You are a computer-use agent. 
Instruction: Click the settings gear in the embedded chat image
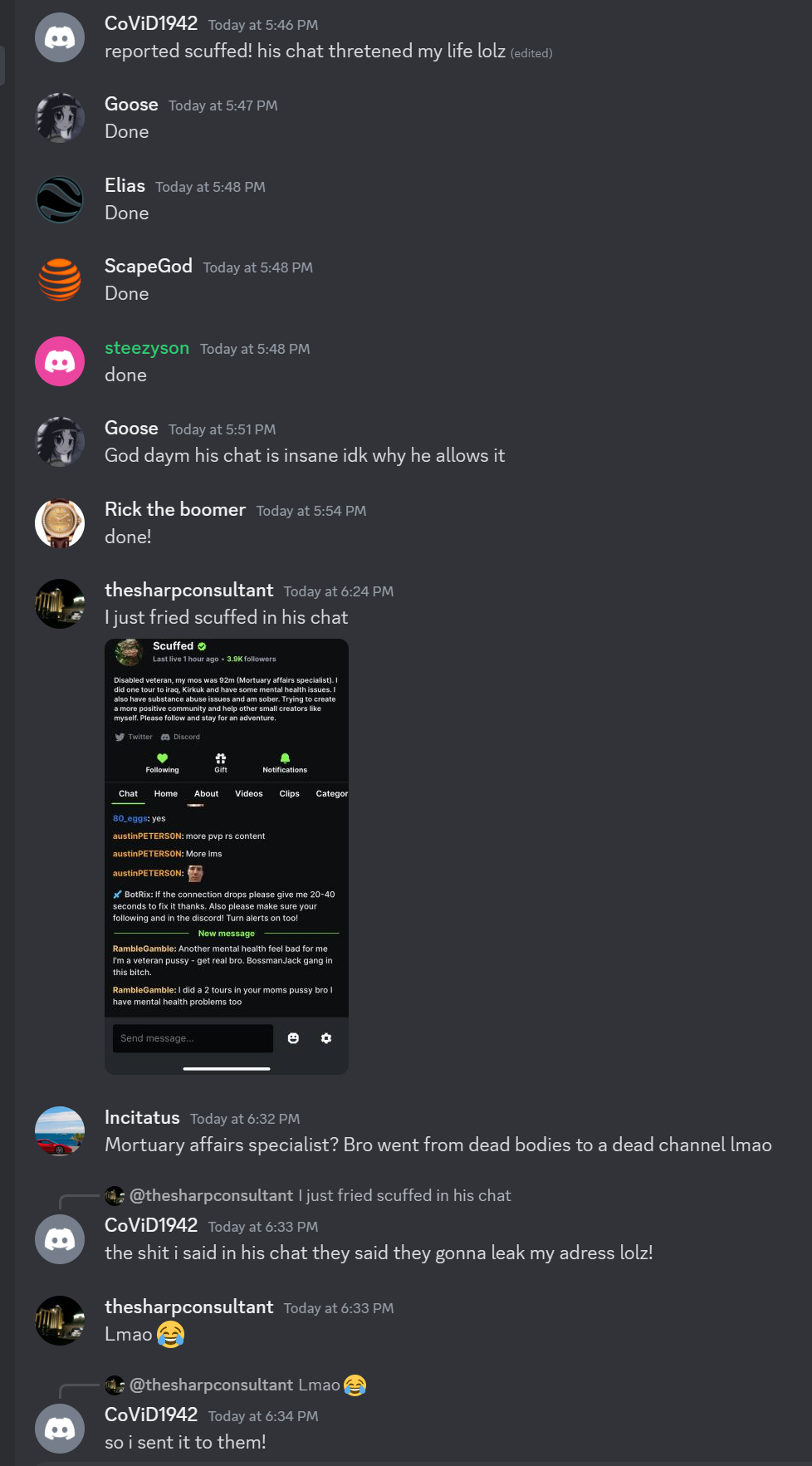[326, 1038]
